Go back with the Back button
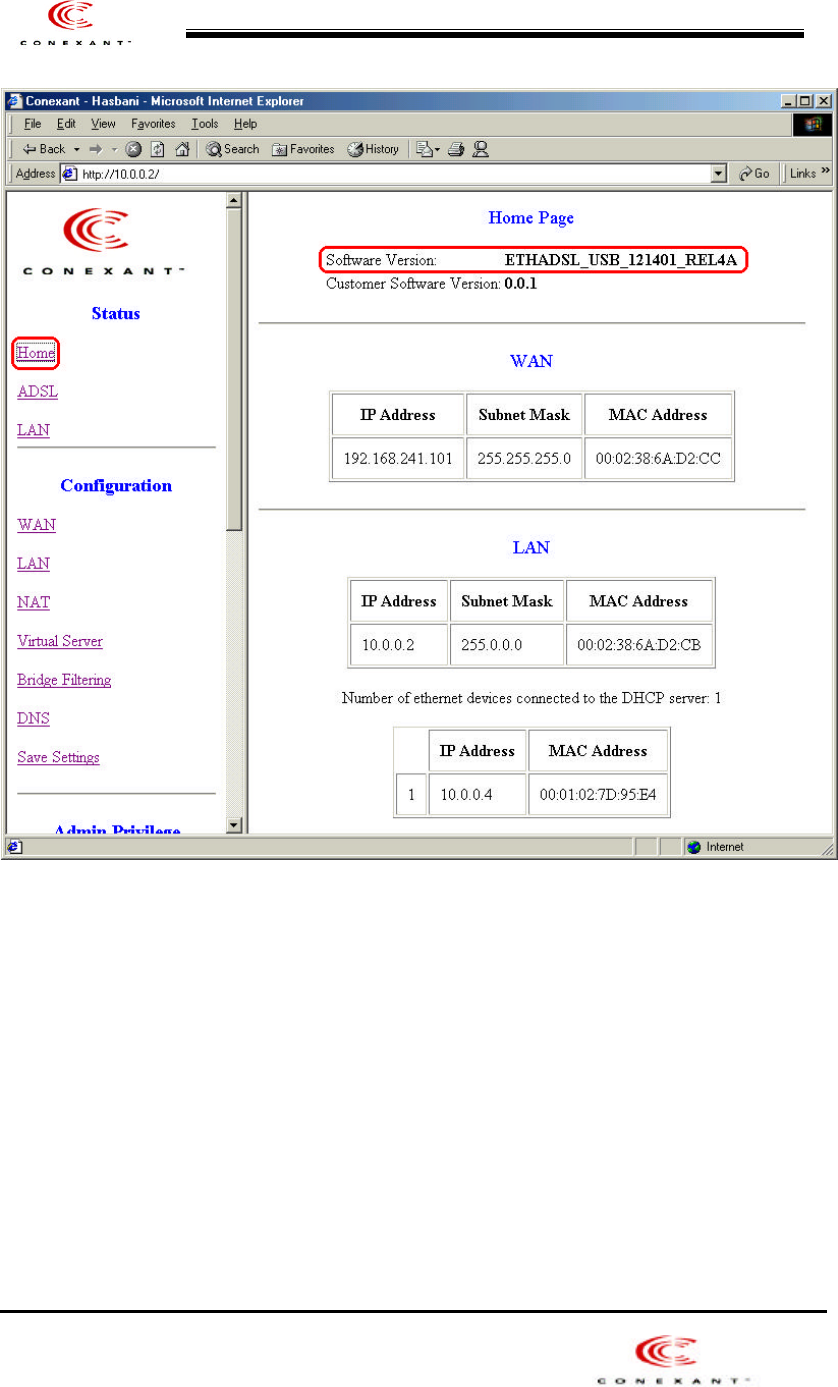This screenshot has width=838, height=1387. click(43, 149)
